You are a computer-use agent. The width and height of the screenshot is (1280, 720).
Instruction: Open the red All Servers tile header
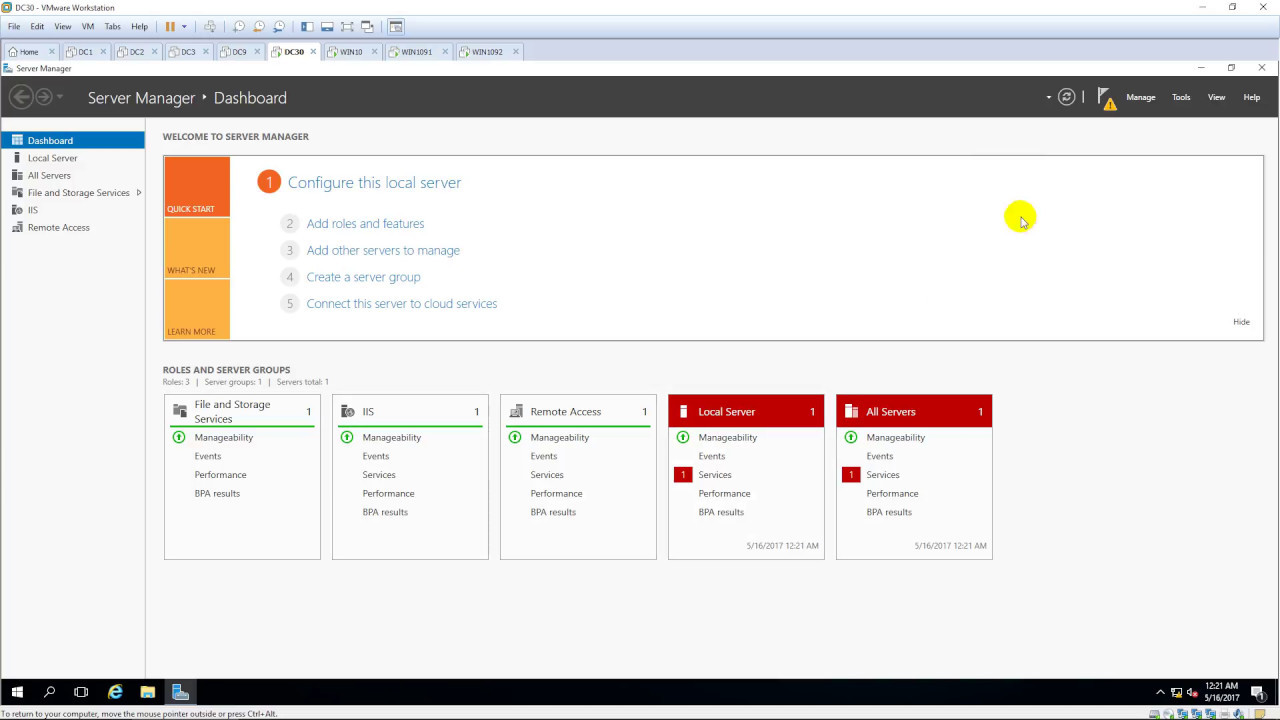click(914, 411)
